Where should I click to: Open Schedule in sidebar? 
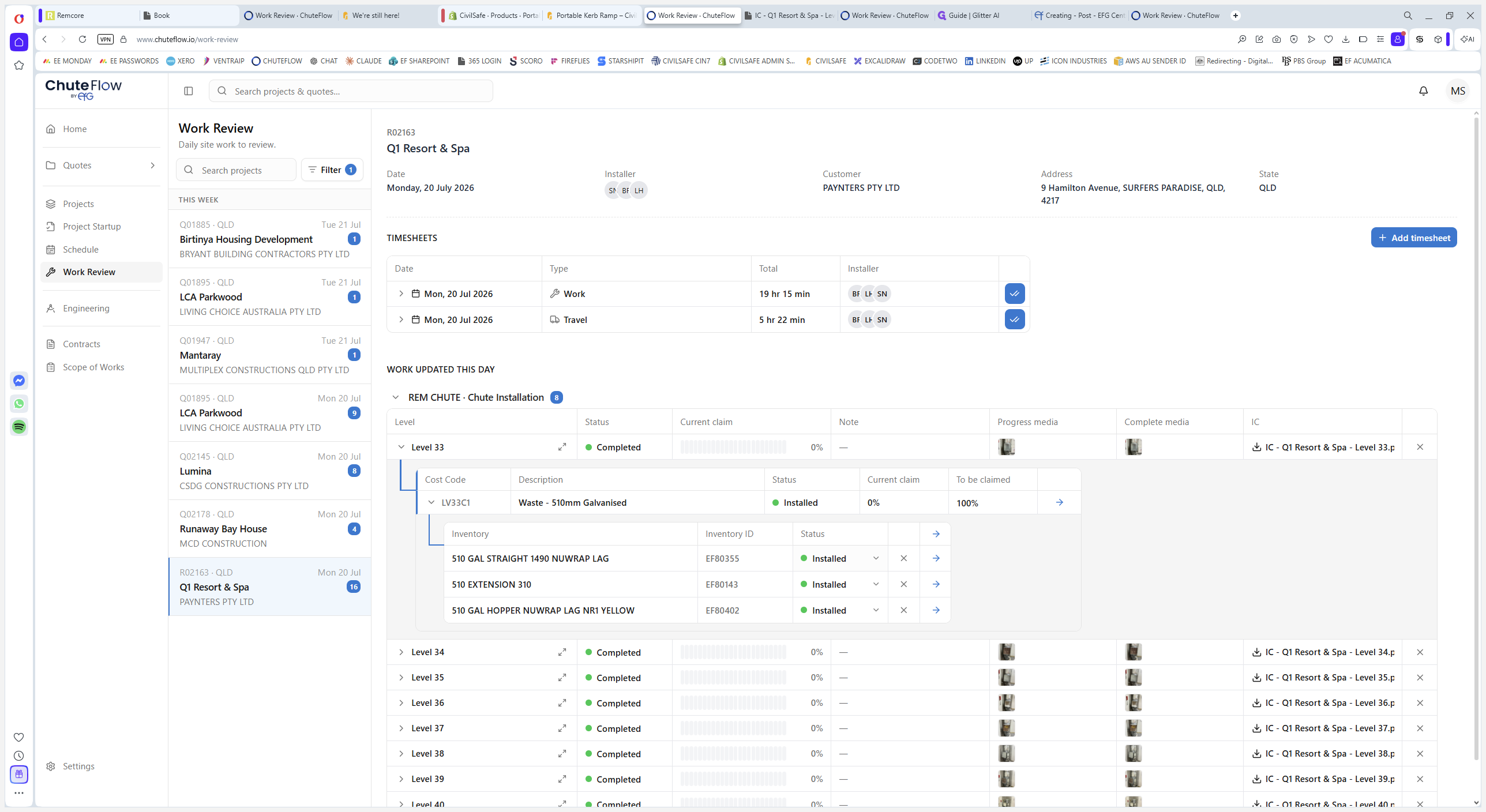coord(102,250)
